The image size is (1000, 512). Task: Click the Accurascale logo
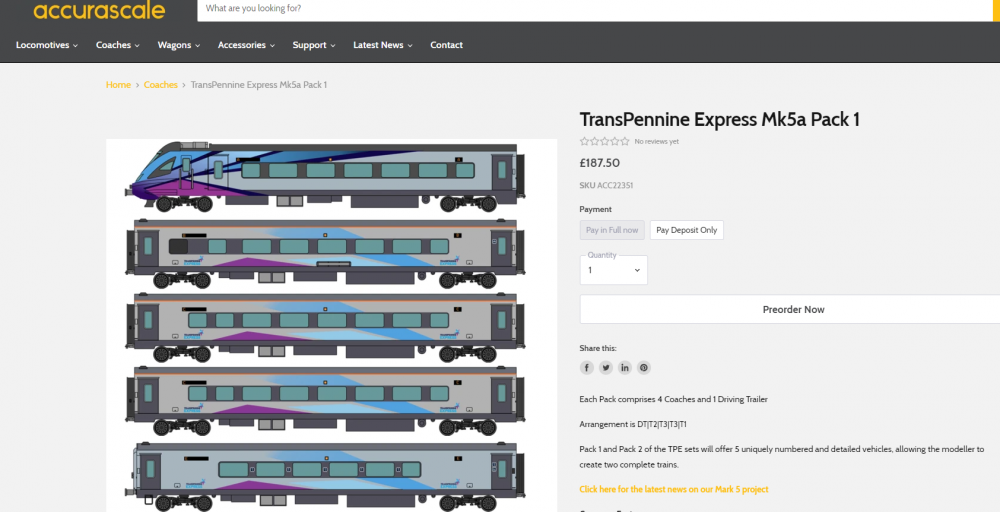(99, 11)
